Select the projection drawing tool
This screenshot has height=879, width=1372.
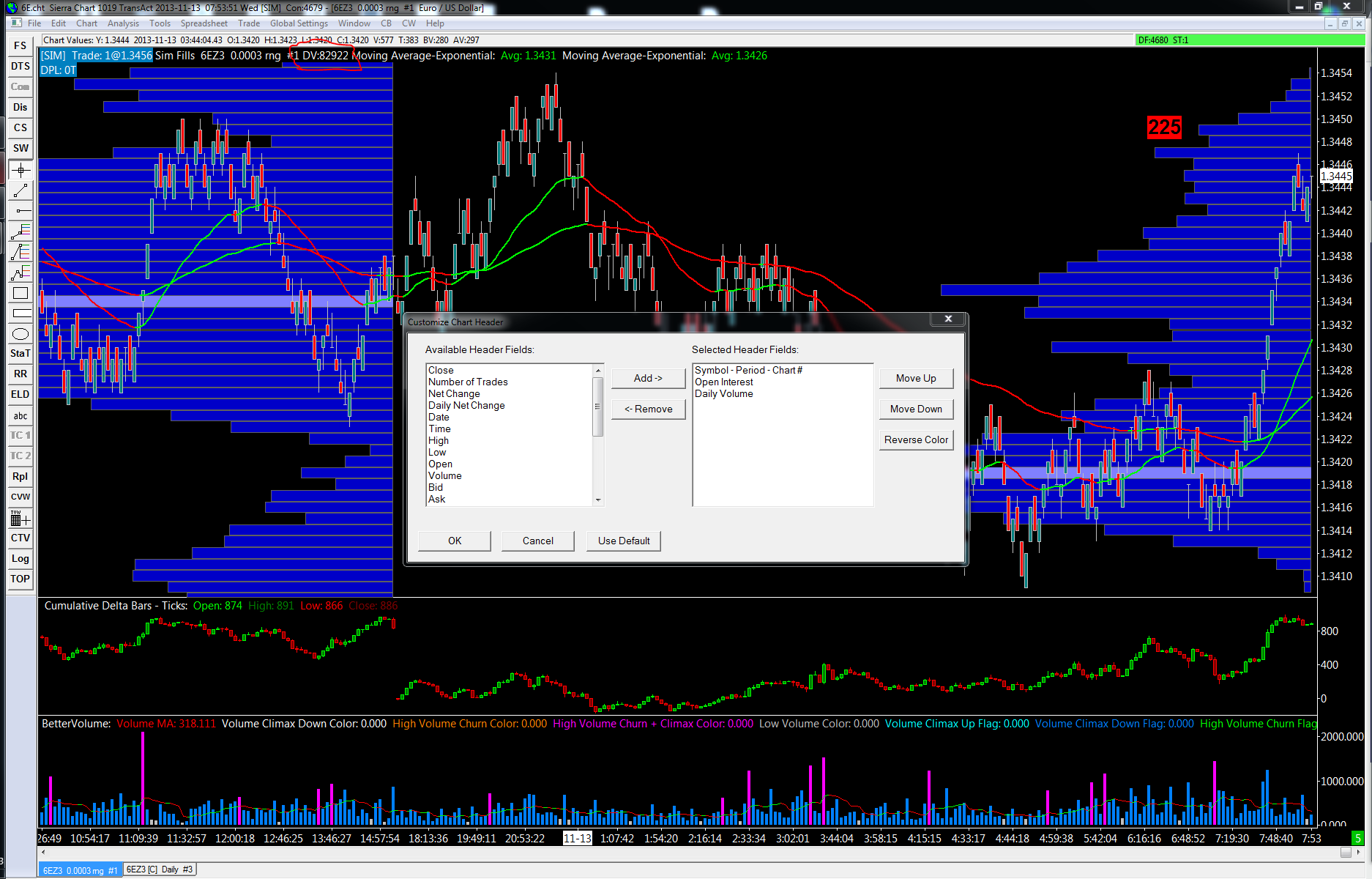pos(20,272)
